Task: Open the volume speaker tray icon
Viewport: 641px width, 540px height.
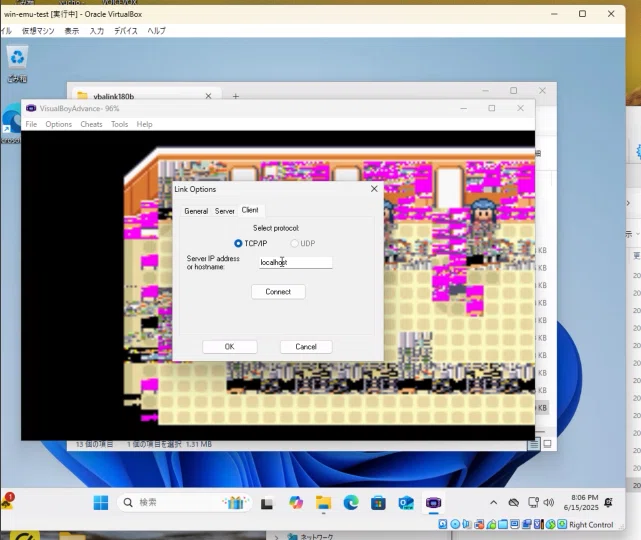Action: [x=549, y=502]
